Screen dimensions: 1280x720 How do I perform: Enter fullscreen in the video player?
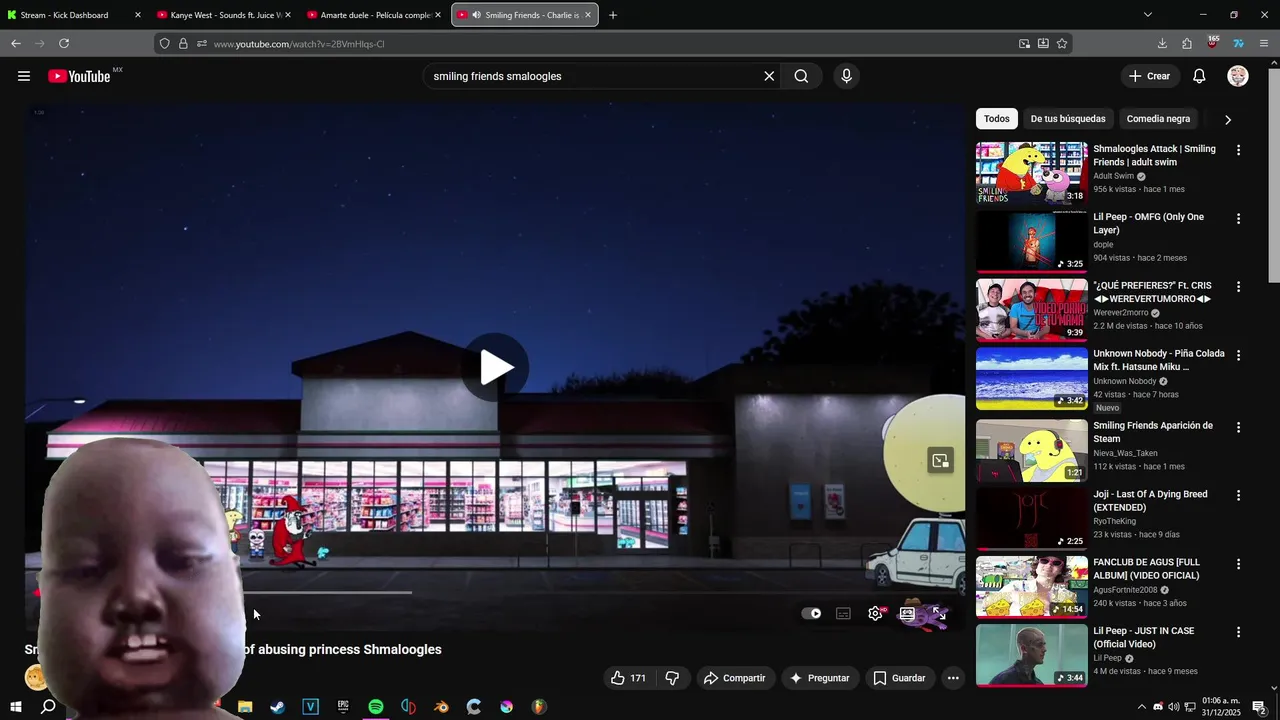938,614
